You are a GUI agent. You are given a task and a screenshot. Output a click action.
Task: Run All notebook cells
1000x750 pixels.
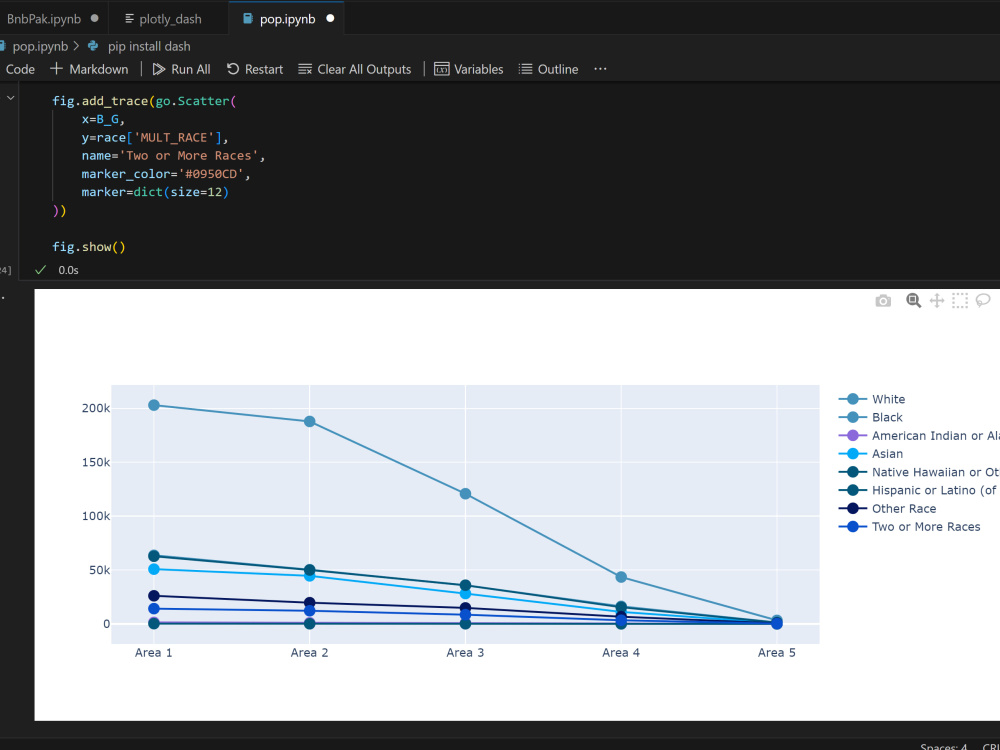coord(182,69)
